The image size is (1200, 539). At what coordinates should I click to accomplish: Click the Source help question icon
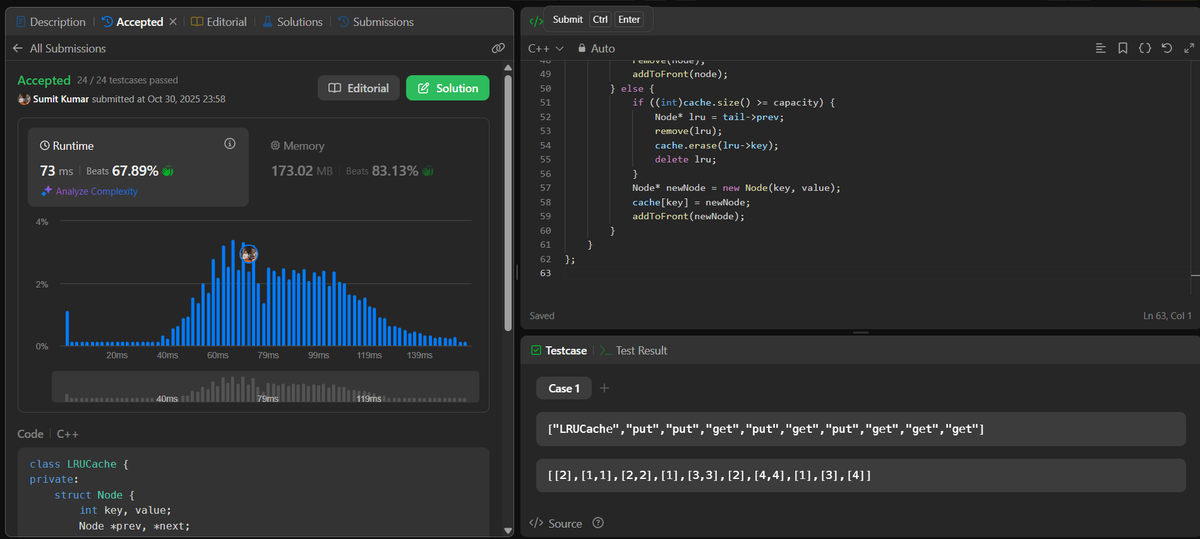[598, 523]
